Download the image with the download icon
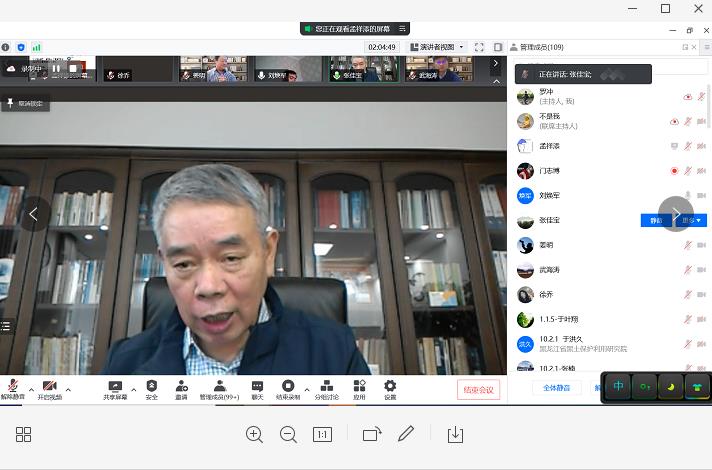This screenshot has width=712, height=470. pos(455,434)
